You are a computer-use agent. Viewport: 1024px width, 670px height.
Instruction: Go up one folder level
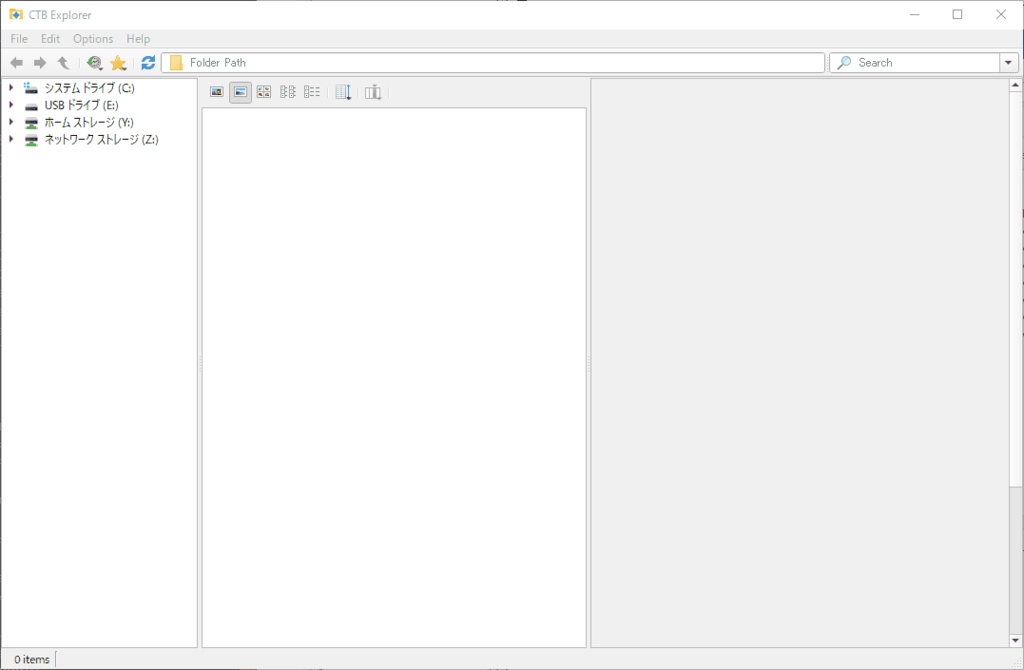[x=63, y=63]
